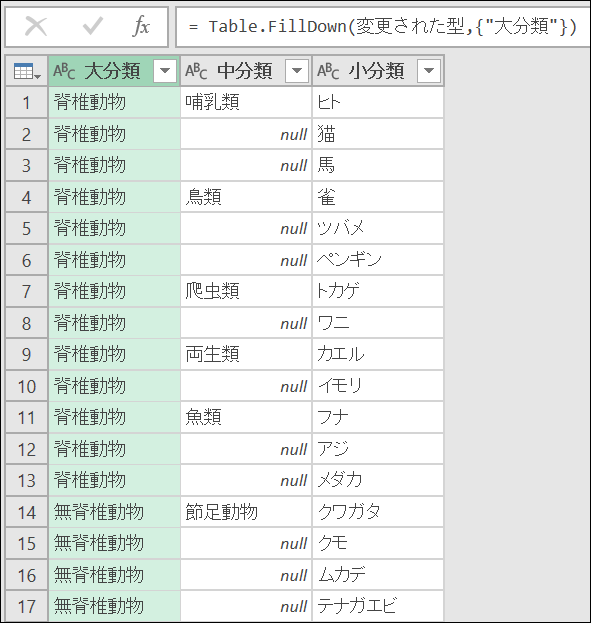Click the ABC type icon of 小分類 column

click(328, 71)
